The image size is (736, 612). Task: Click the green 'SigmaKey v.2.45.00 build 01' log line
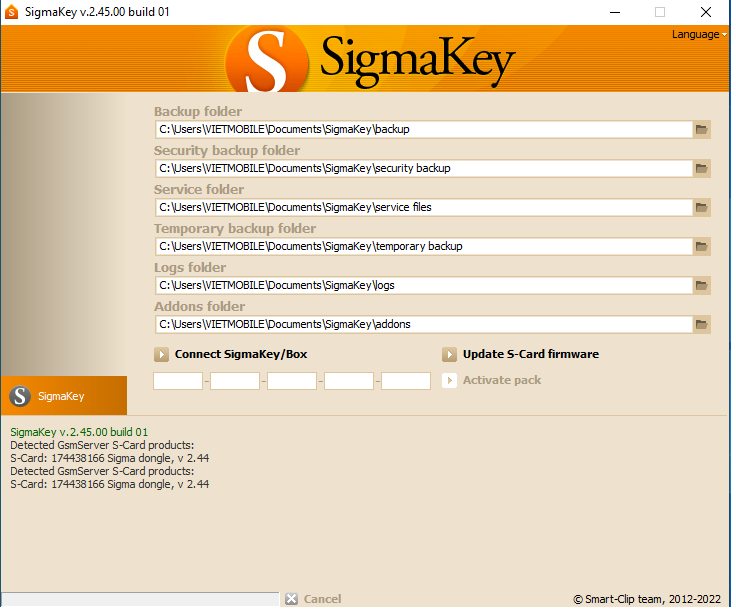pos(79,432)
